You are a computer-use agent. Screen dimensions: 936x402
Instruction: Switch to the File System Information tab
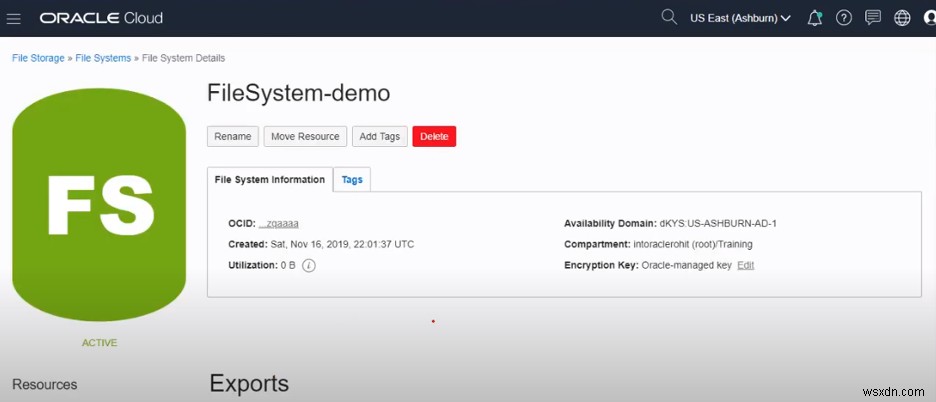(x=270, y=180)
